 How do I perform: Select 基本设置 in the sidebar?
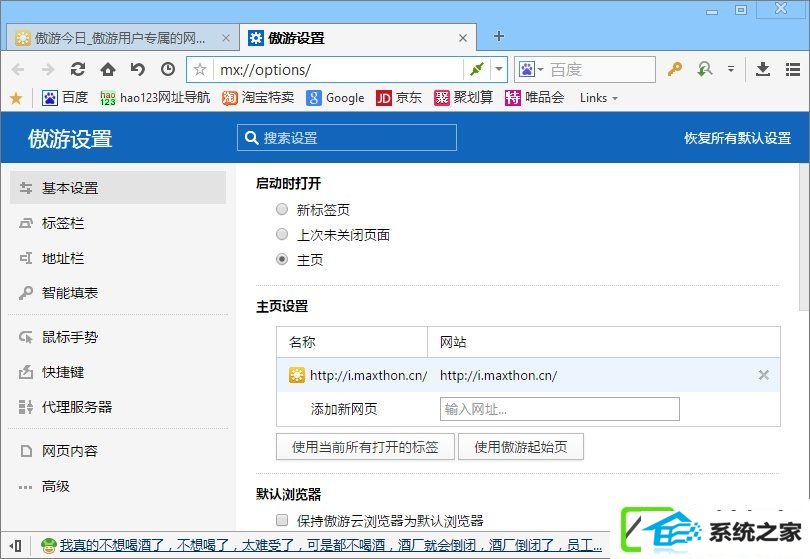coord(118,188)
